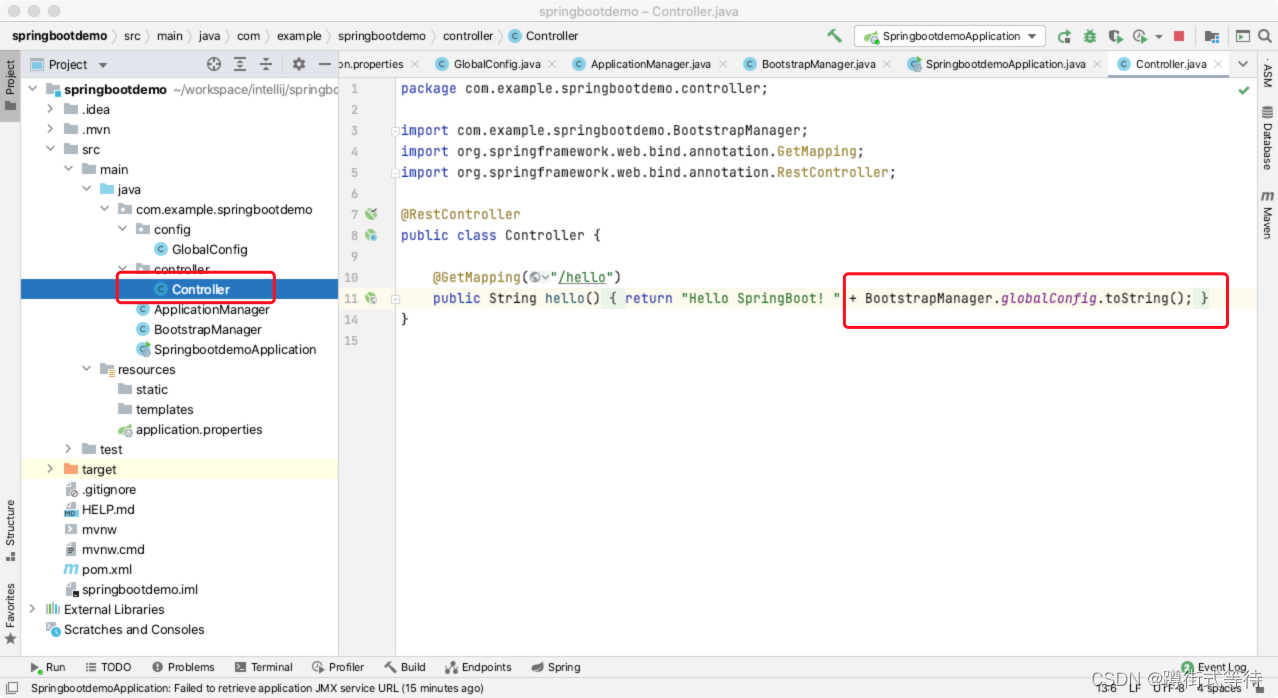Open the Project Structure icon
1278x698 pixels.
(1211, 36)
